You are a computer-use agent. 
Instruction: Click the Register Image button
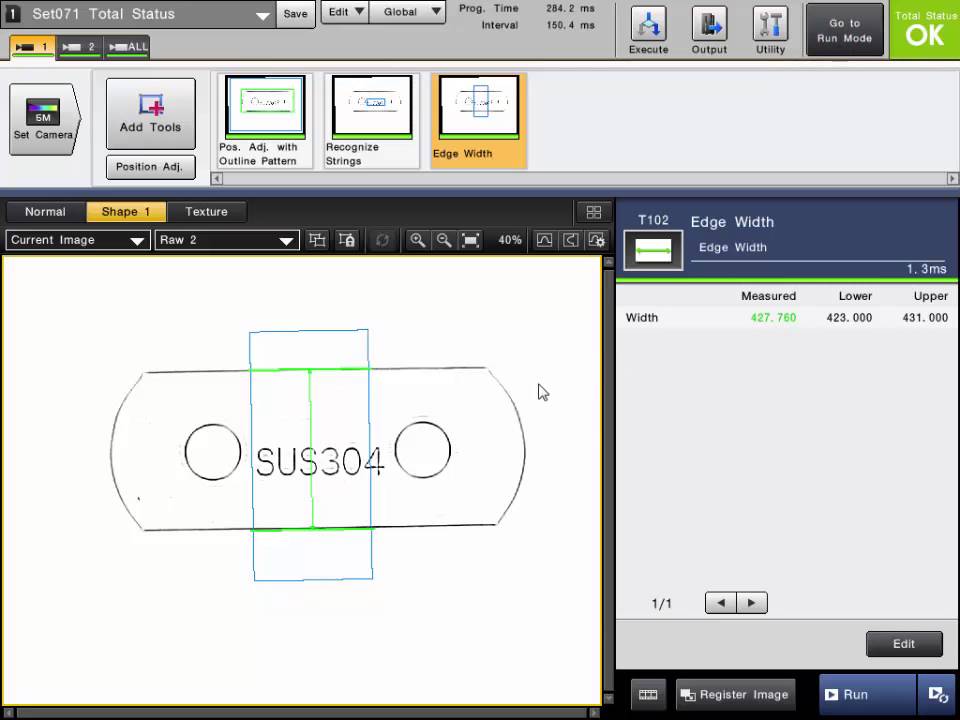735,694
